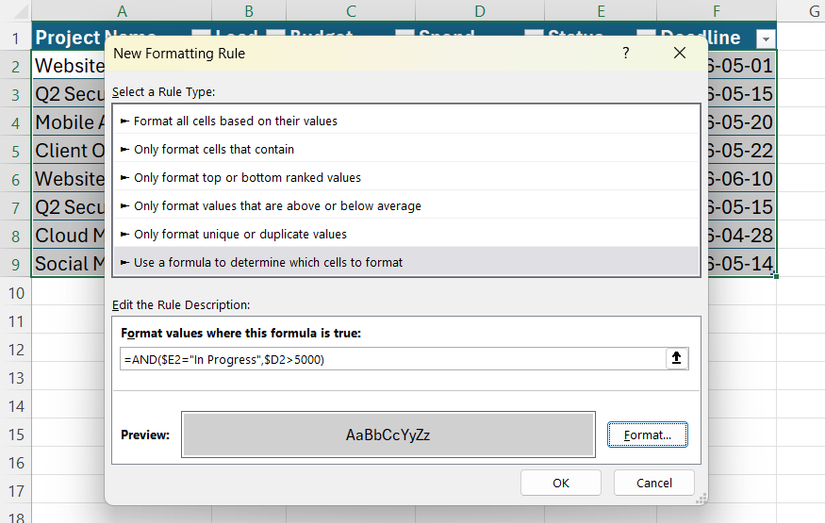Click the AaBbCcYyZz preview box
The image size is (825, 523).
[x=388, y=435]
